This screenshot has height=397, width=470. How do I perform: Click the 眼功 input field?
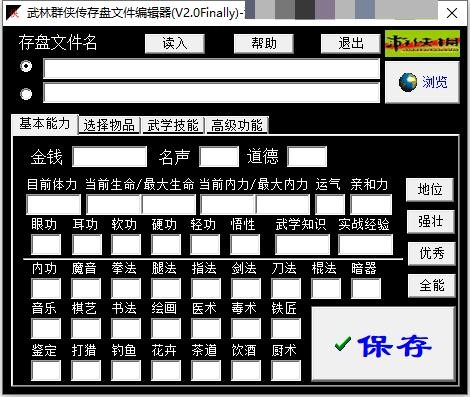tap(46, 244)
